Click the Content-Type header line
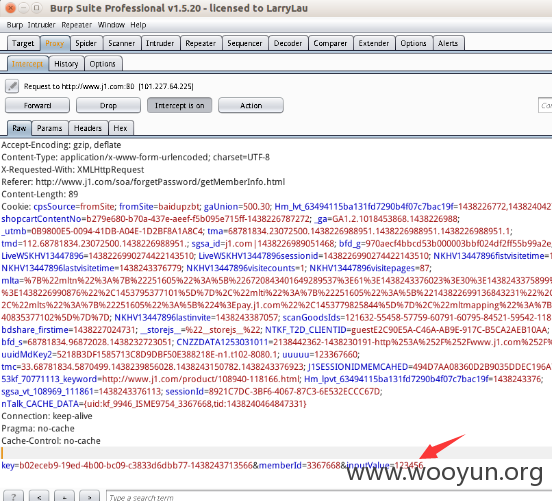This screenshot has width=552, height=501. coord(136,157)
